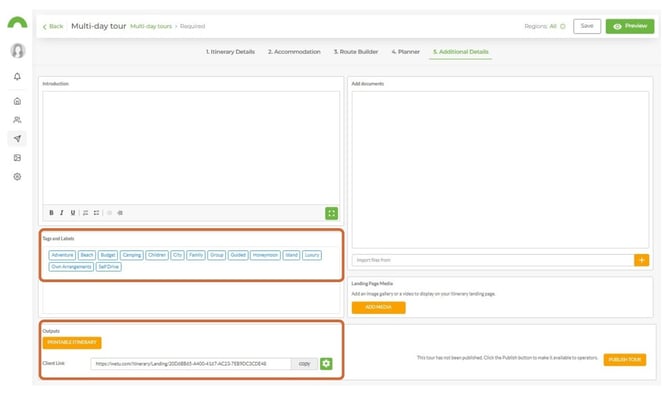670x394 pixels.
Task: Open notifications bell in sidebar
Action: tap(17, 76)
